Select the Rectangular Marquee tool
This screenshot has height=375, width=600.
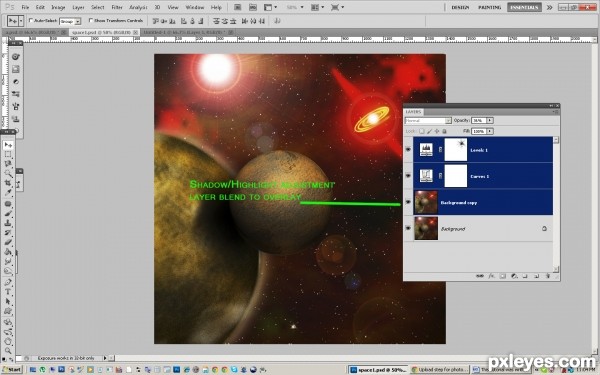coord(8,155)
